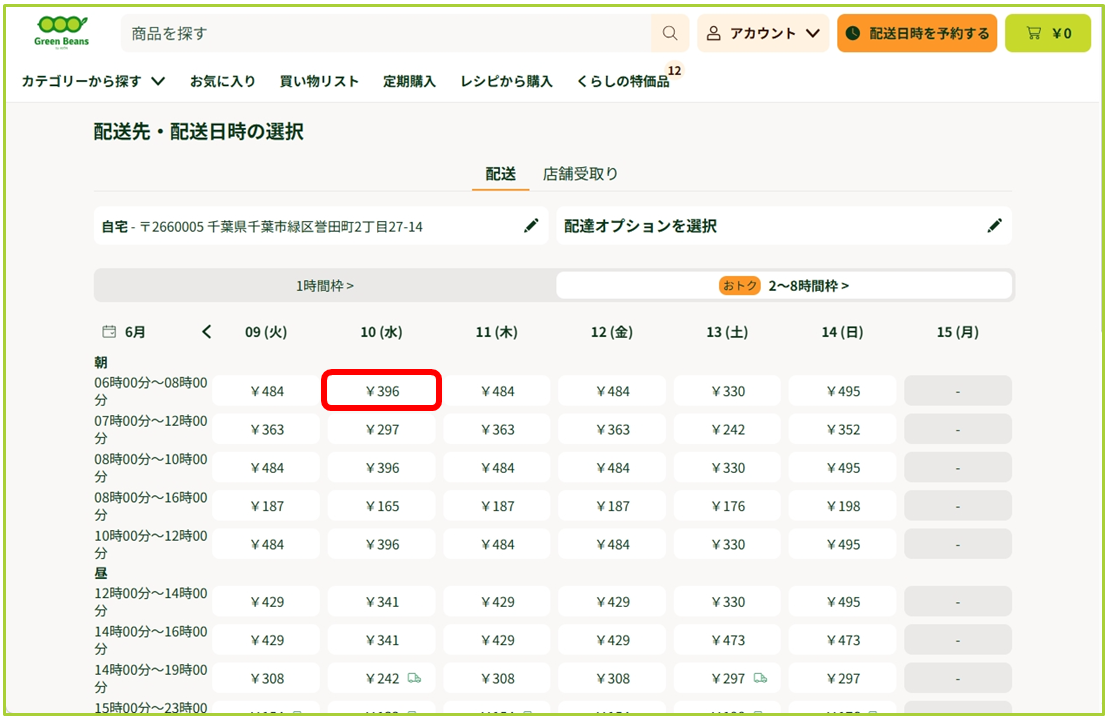The image size is (1108, 720).
Task: Open お気に入り in navigation
Action: coord(223,81)
